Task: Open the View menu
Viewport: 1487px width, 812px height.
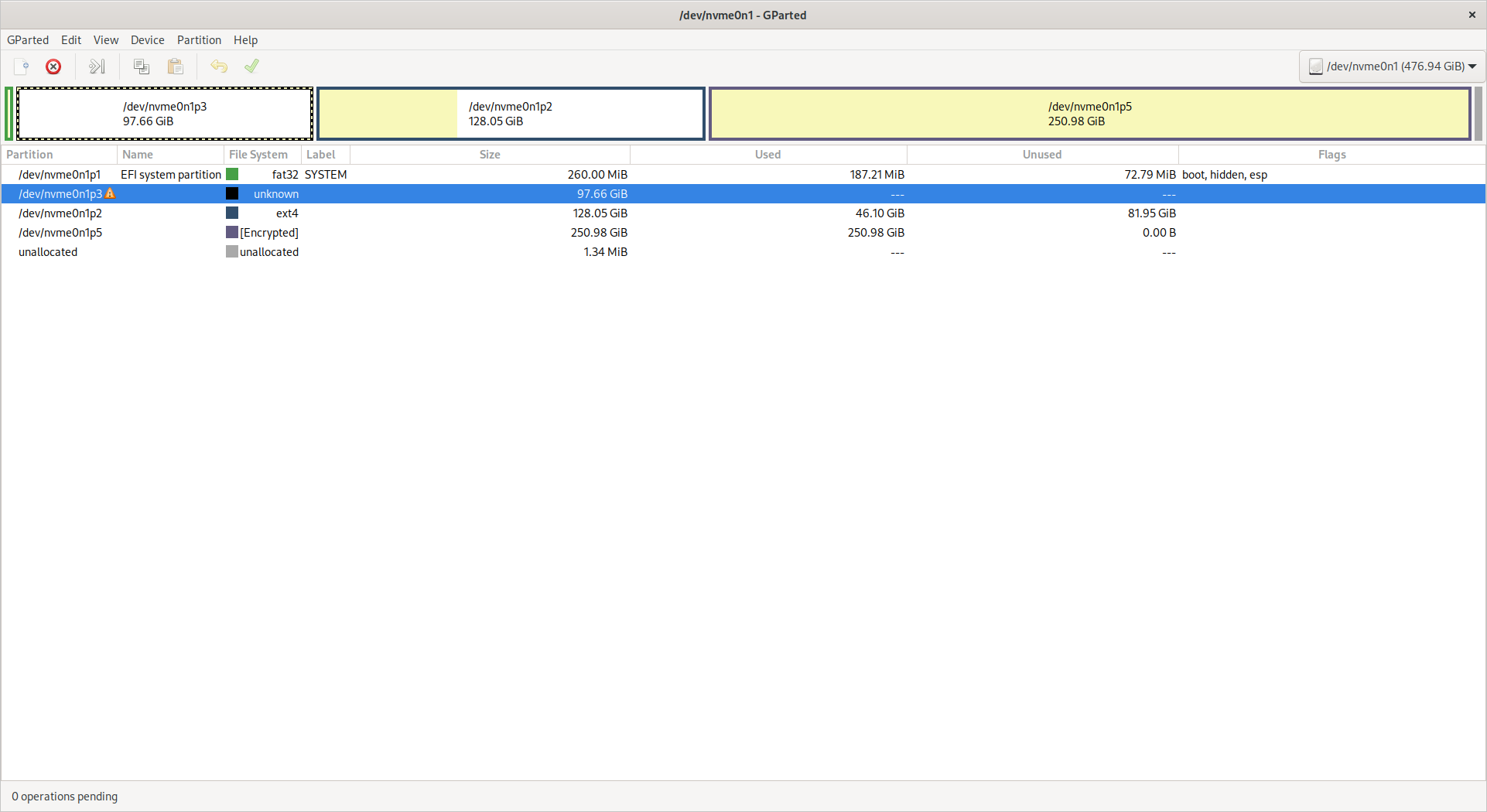Action: point(106,40)
